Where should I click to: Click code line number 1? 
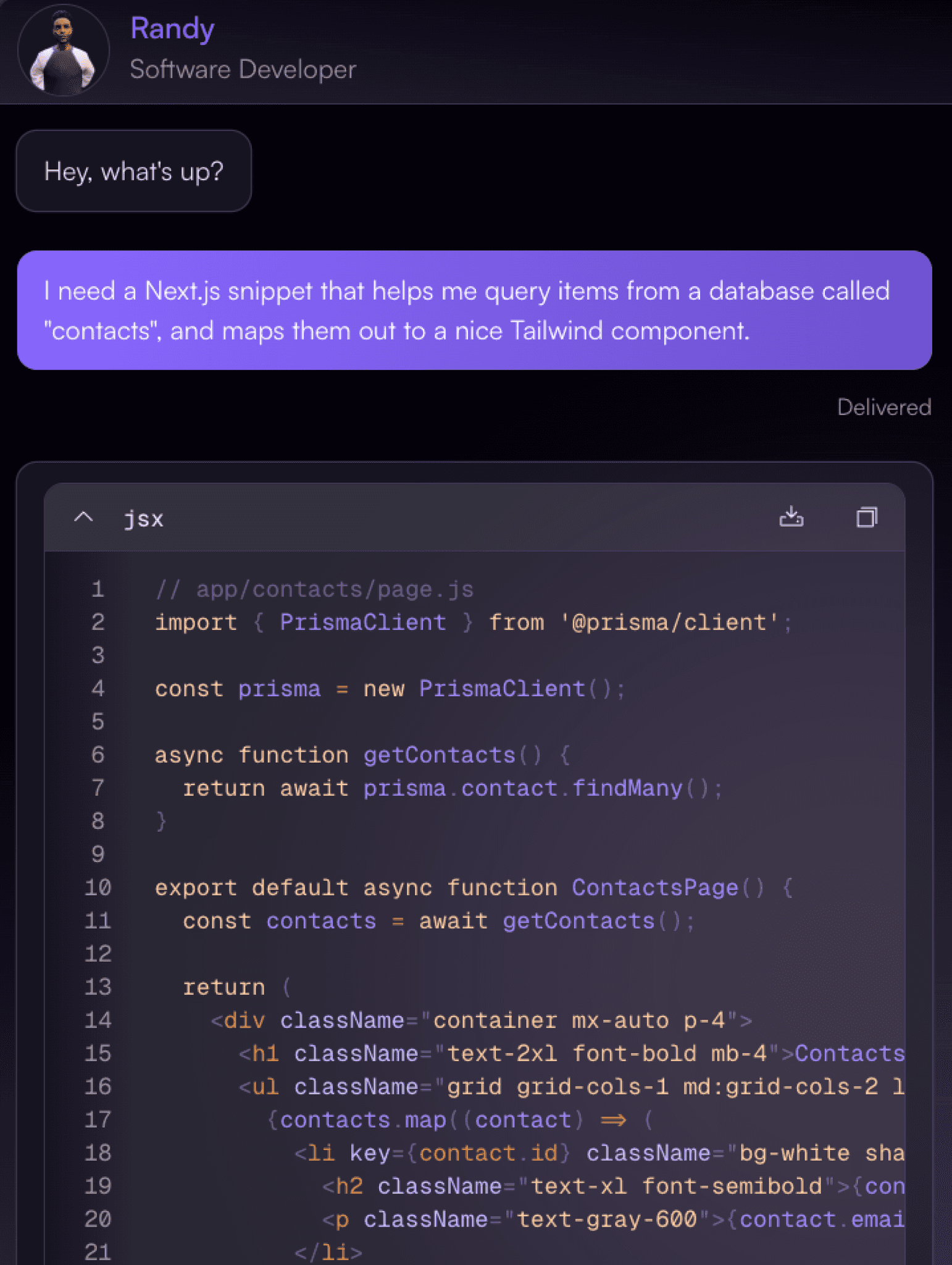pos(98,589)
